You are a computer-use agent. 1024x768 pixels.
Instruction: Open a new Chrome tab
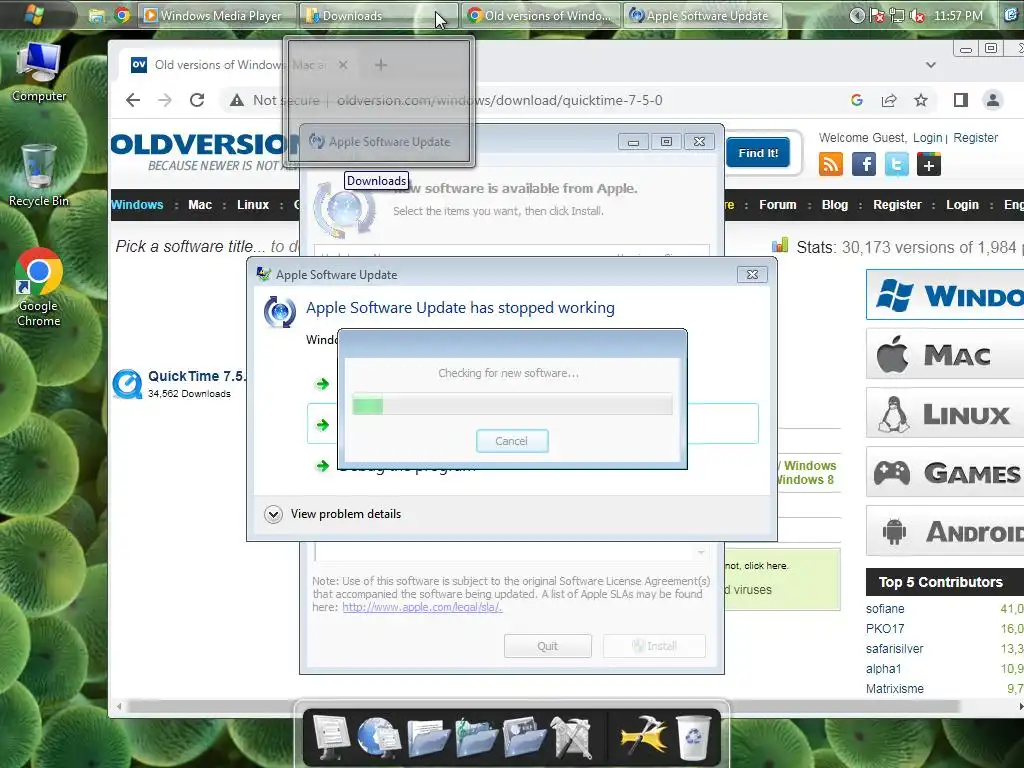coord(381,65)
